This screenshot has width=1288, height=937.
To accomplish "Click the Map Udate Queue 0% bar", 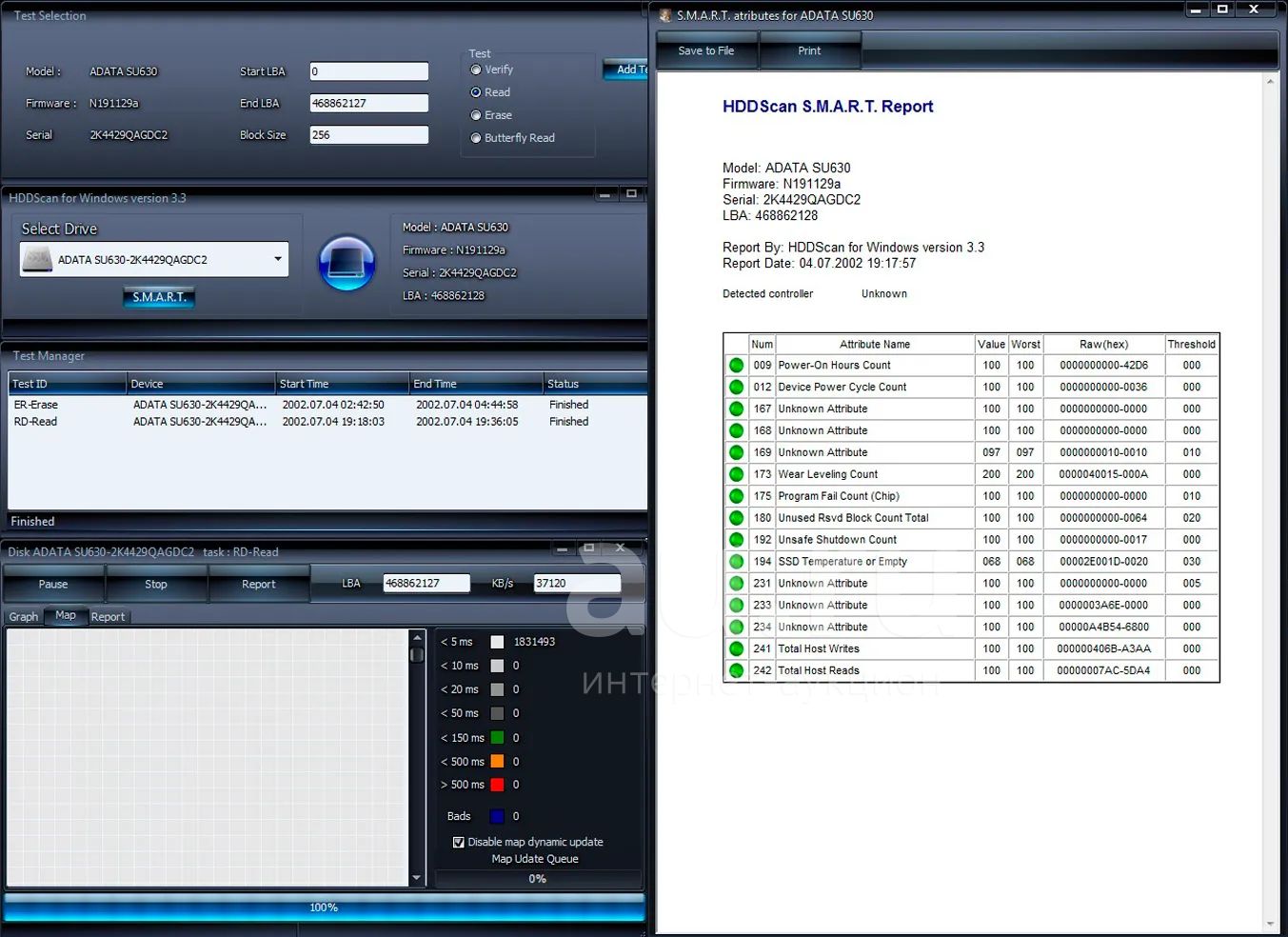I will 538,879.
